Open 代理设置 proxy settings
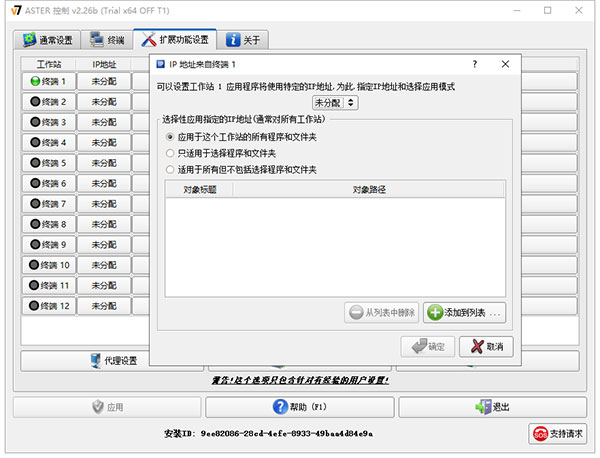This screenshot has width=600, height=458. [112, 360]
